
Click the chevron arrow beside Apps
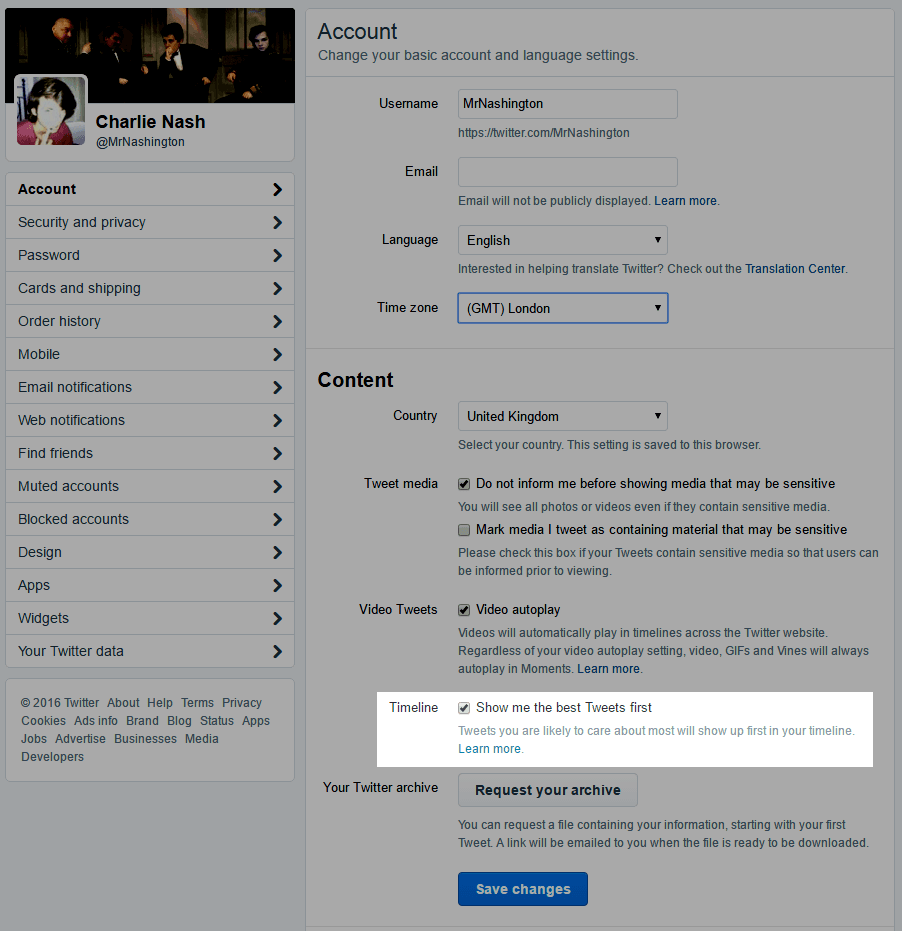click(x=277, y=585)
